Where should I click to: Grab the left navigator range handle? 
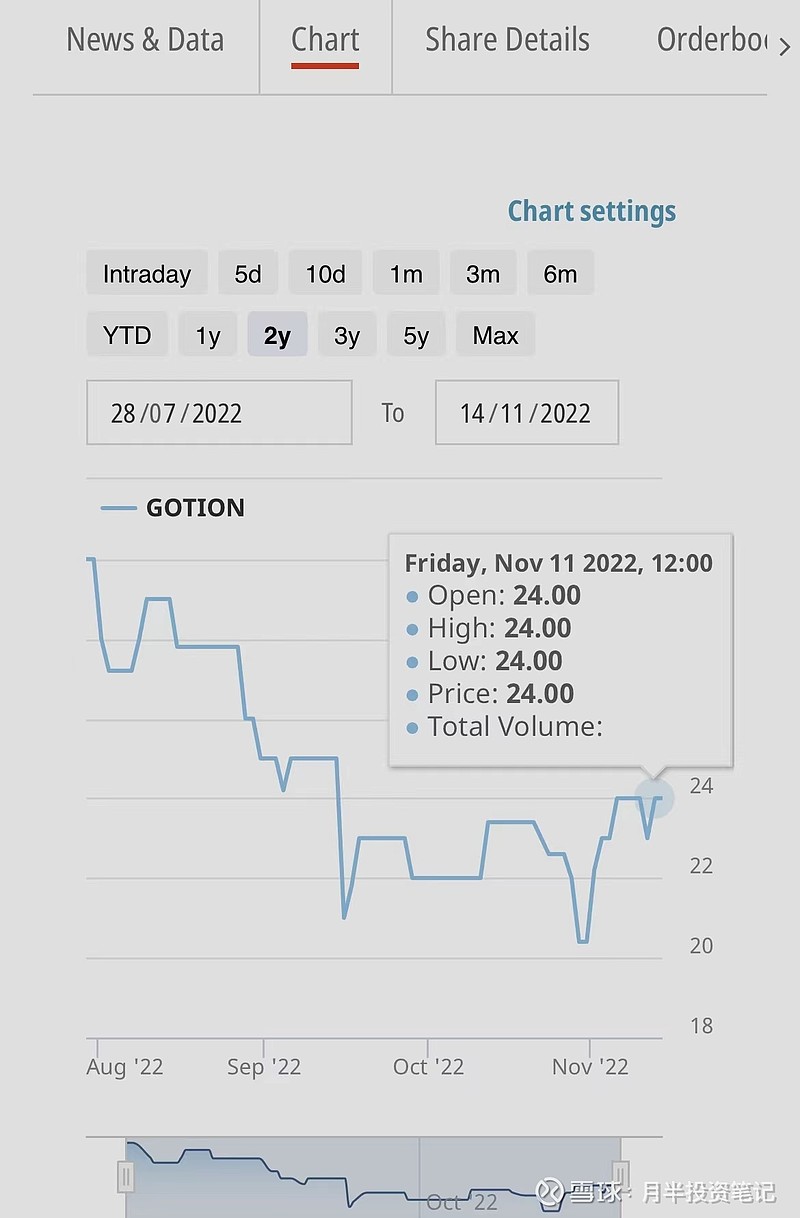coord(126,1175)
